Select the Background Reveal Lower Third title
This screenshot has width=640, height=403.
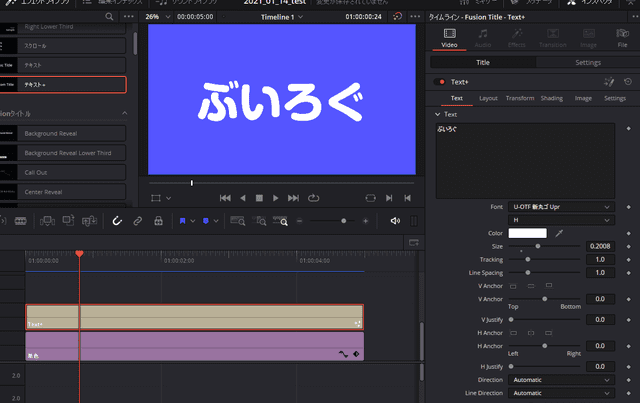(63, 153)
